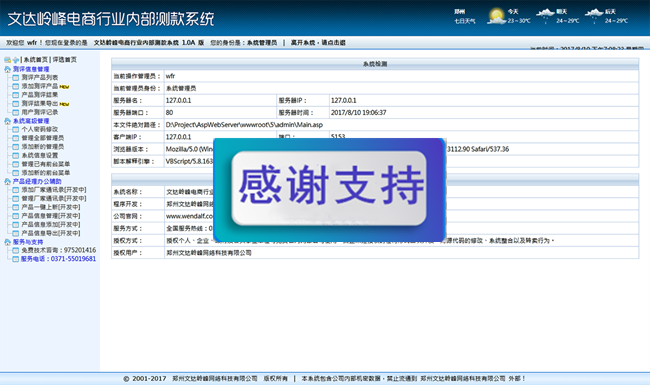
Task: Collapse the 服务与支持 tree section
Action: click(x=7, y=242)
